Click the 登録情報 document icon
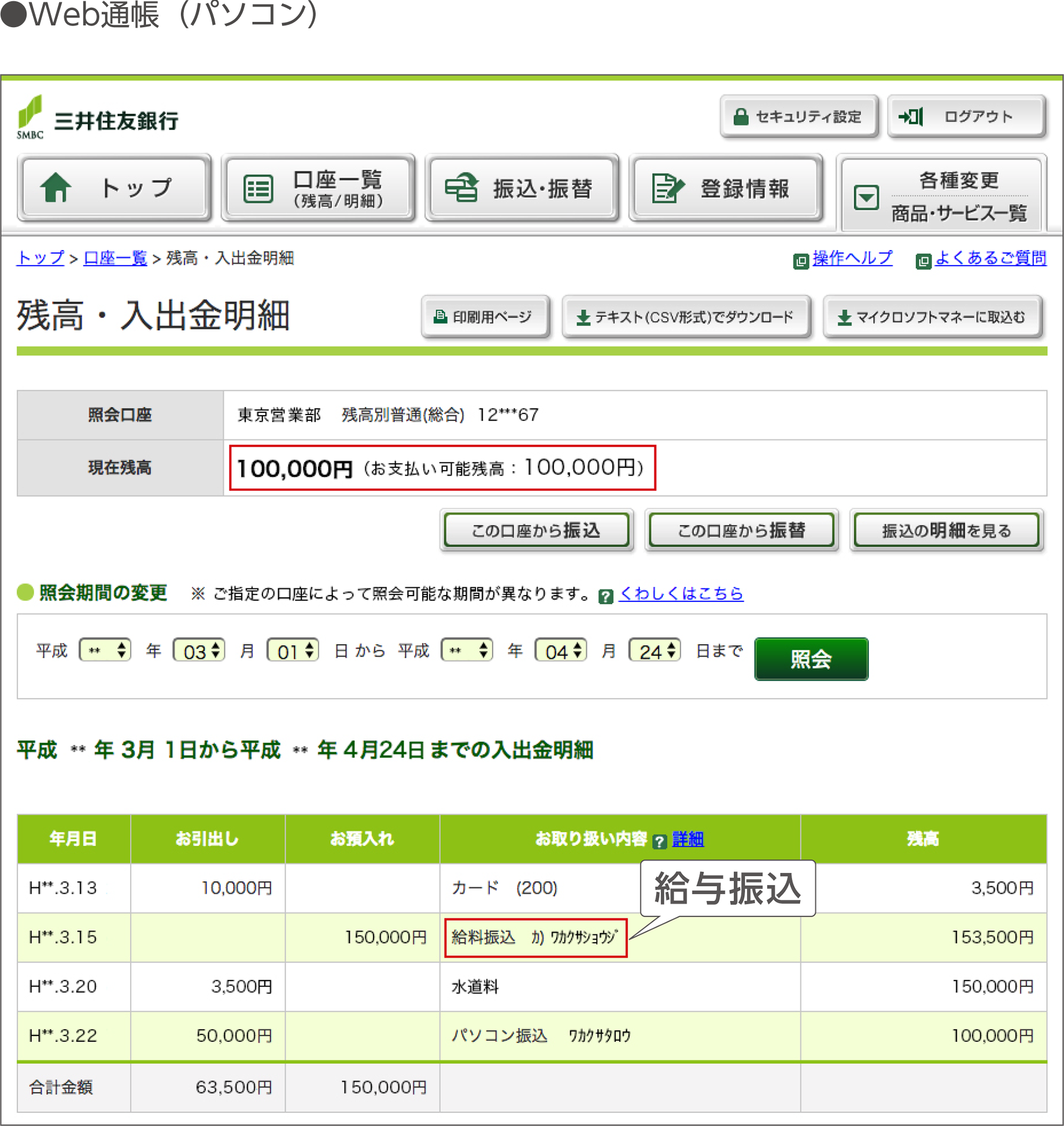1064x1126 pixels. (x=667, y=188)
